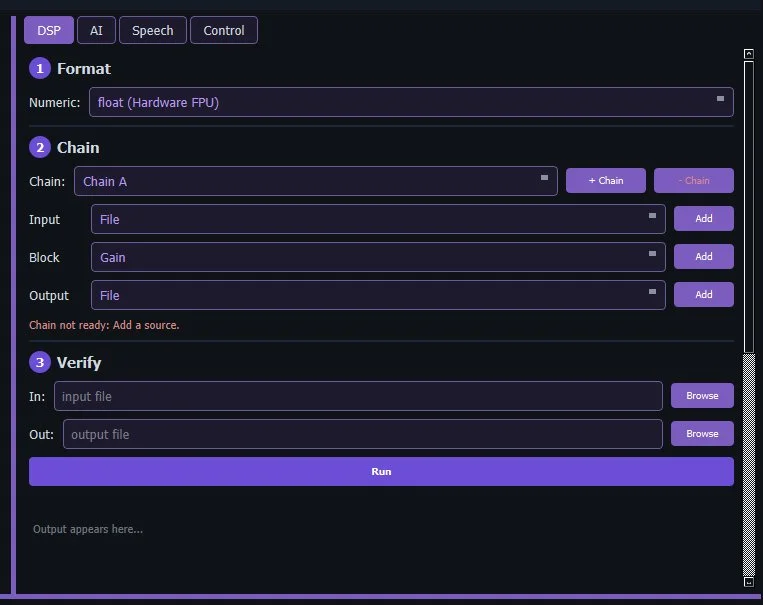Open the Numeric format dropdown
Screen dimensions: 763x605
coord(411,102)
